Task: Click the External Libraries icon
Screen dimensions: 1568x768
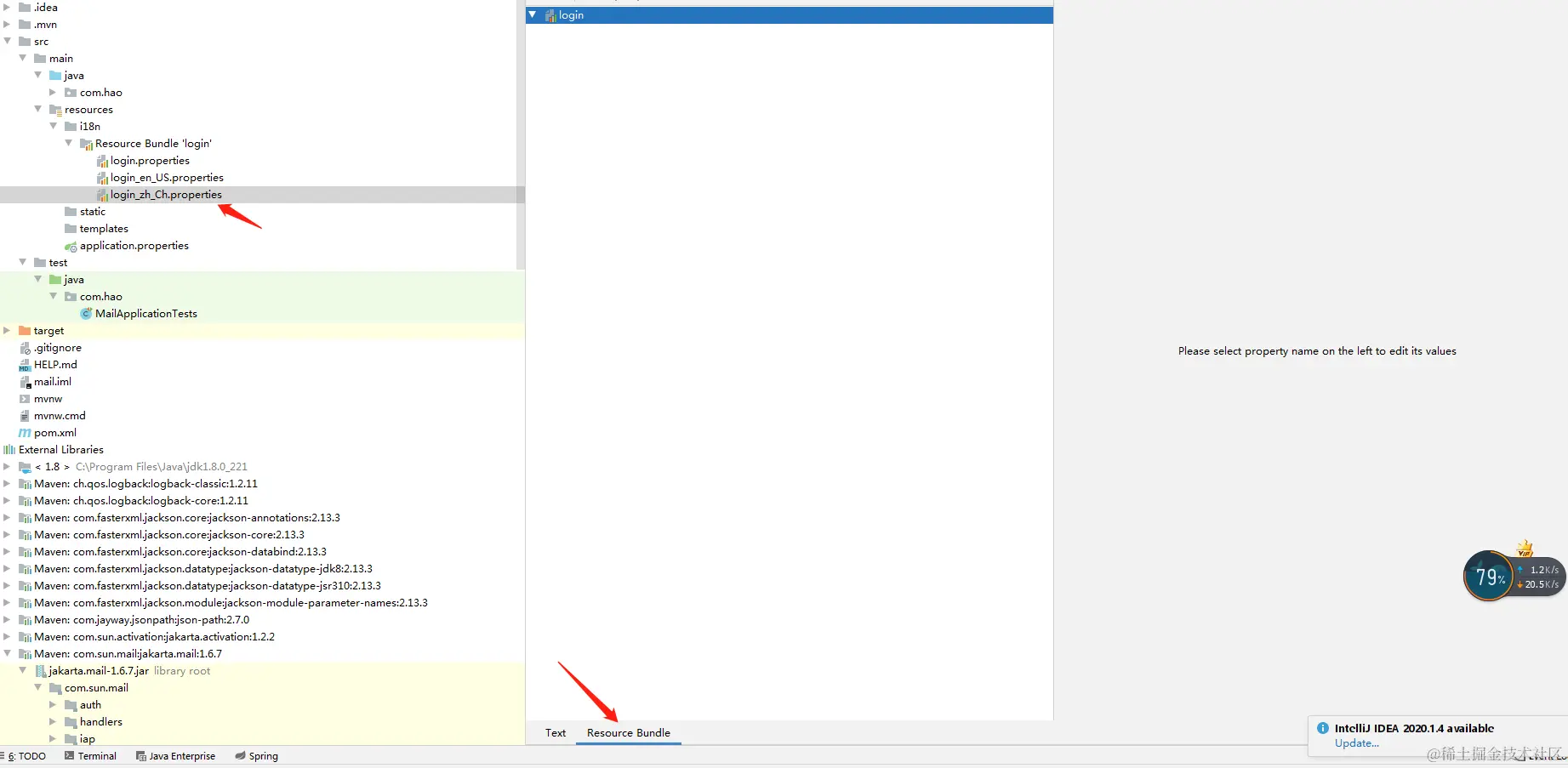Action: 9,450
